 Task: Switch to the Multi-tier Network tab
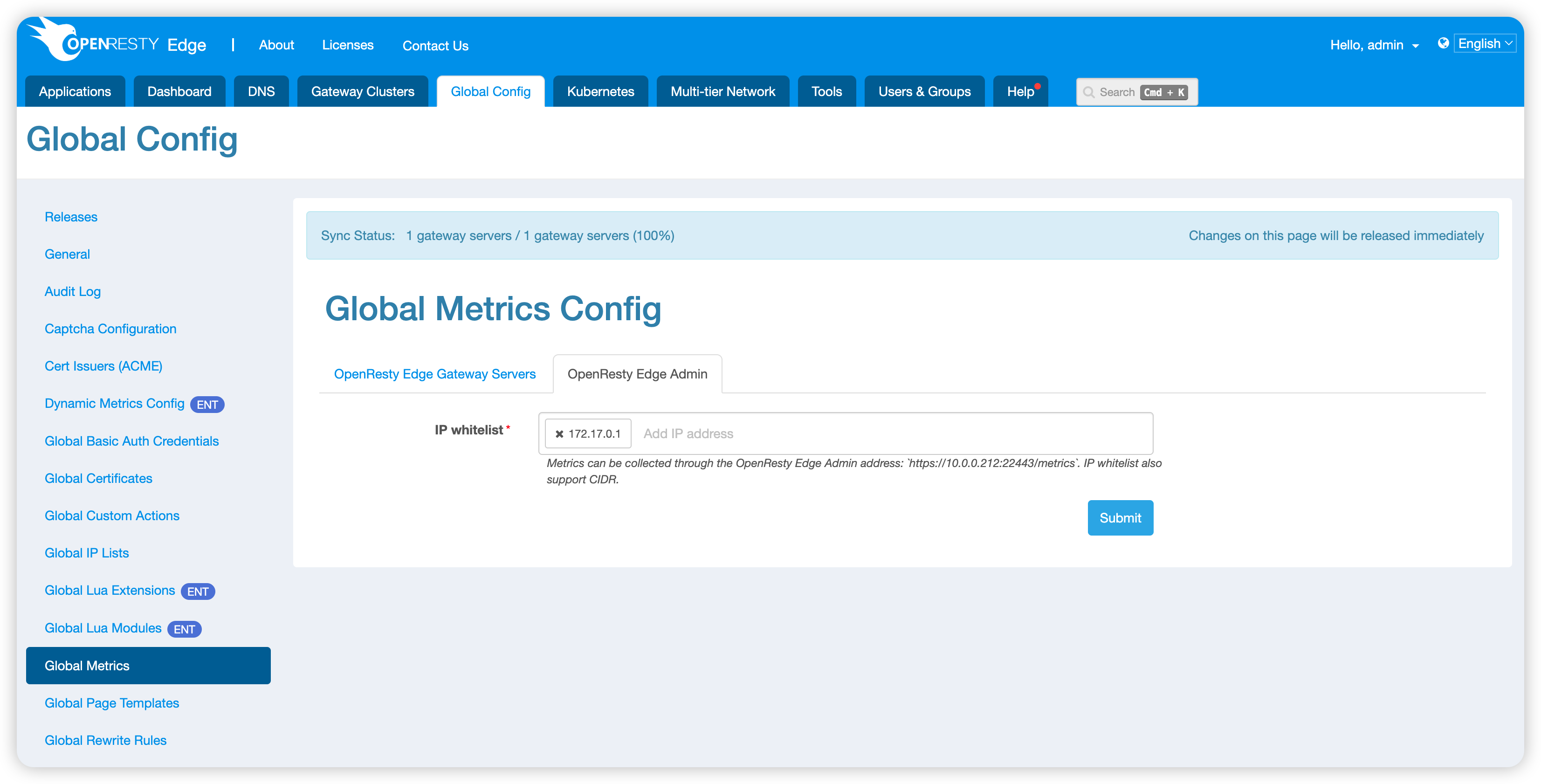722,91
